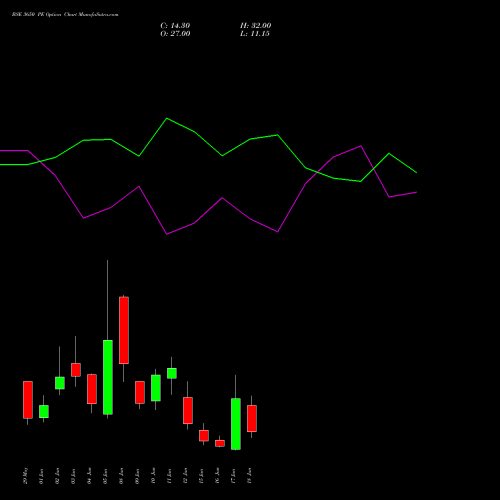The image size is (500, 500).
Task: Click the red candlestick for 29 May
Action: pos(28,400)
